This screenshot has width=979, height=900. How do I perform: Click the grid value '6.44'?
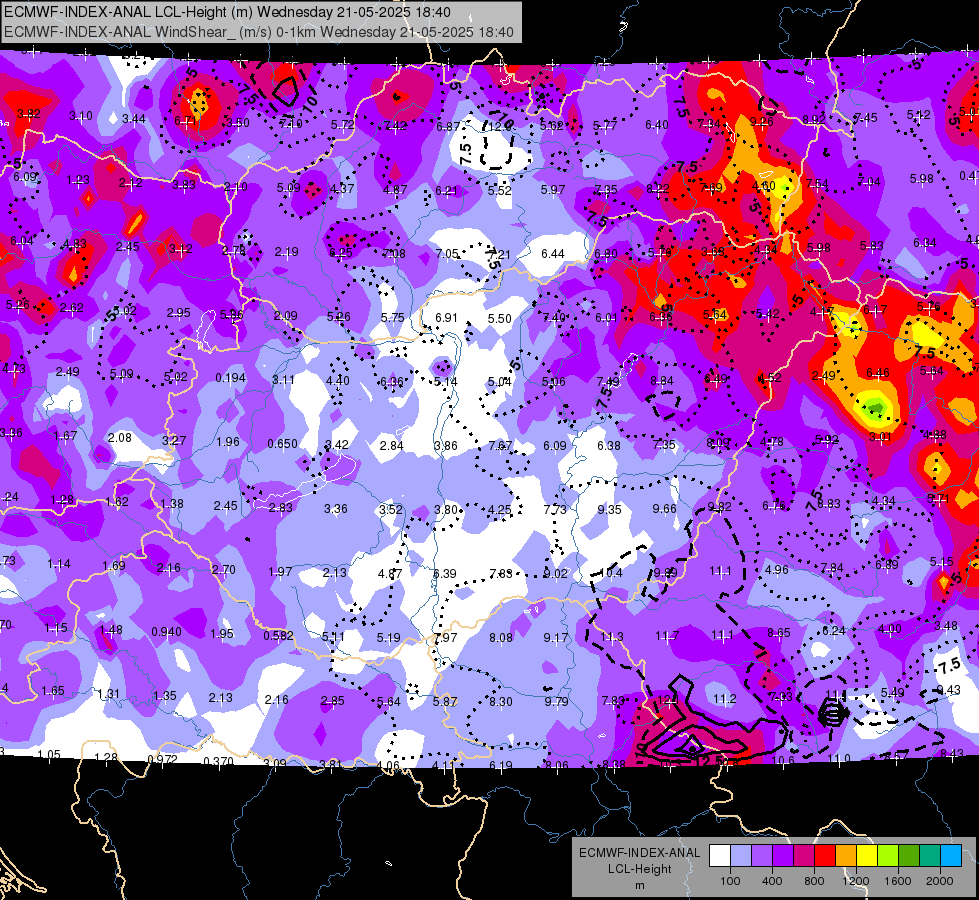pyautogui.click(x=553, y=254)
